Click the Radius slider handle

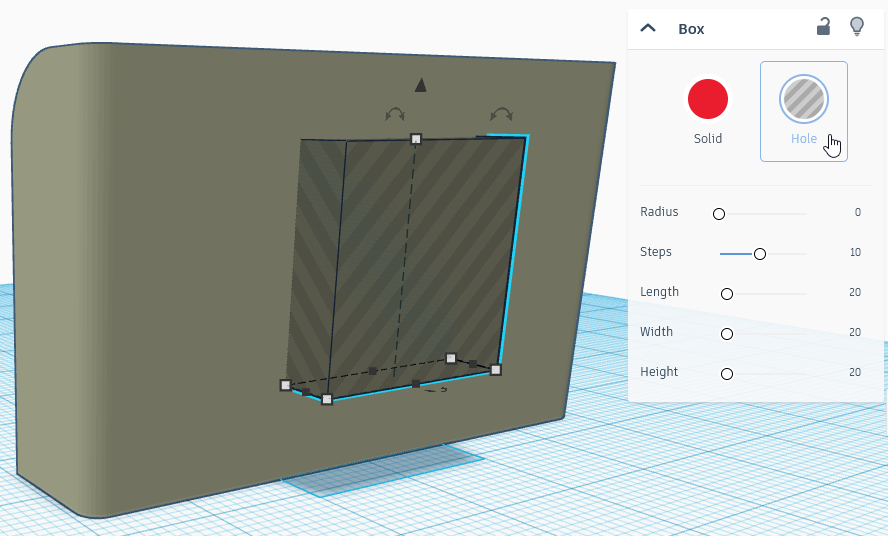pyautogui.click(x=719, y=214)
